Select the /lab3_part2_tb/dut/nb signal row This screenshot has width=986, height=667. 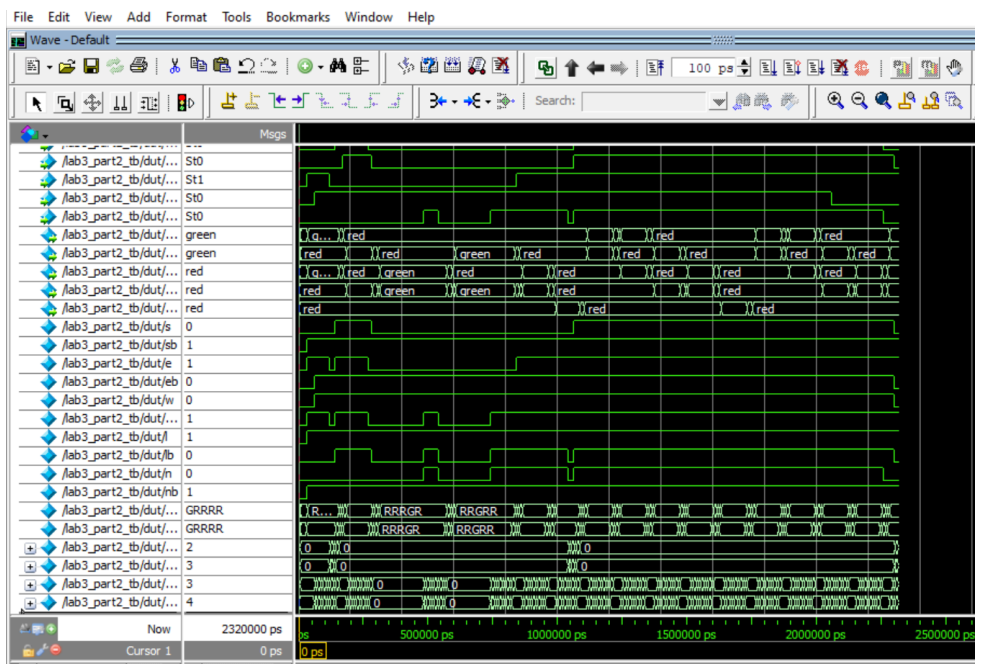[119, 491]
